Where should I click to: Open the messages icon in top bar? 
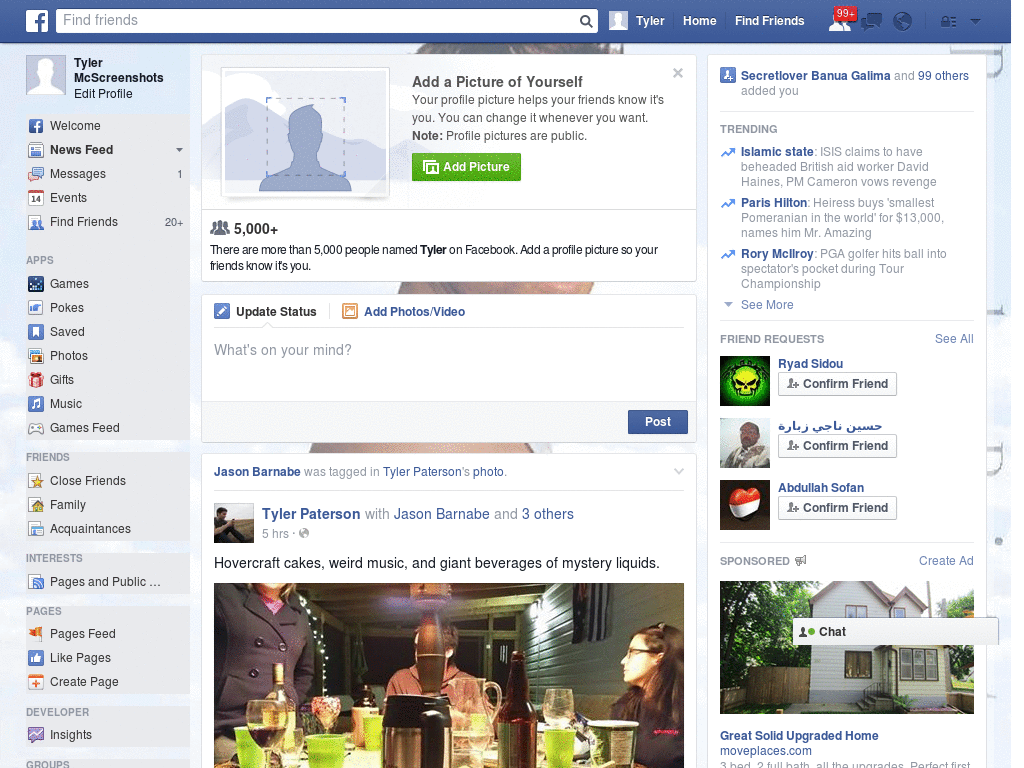pos(871,22)
